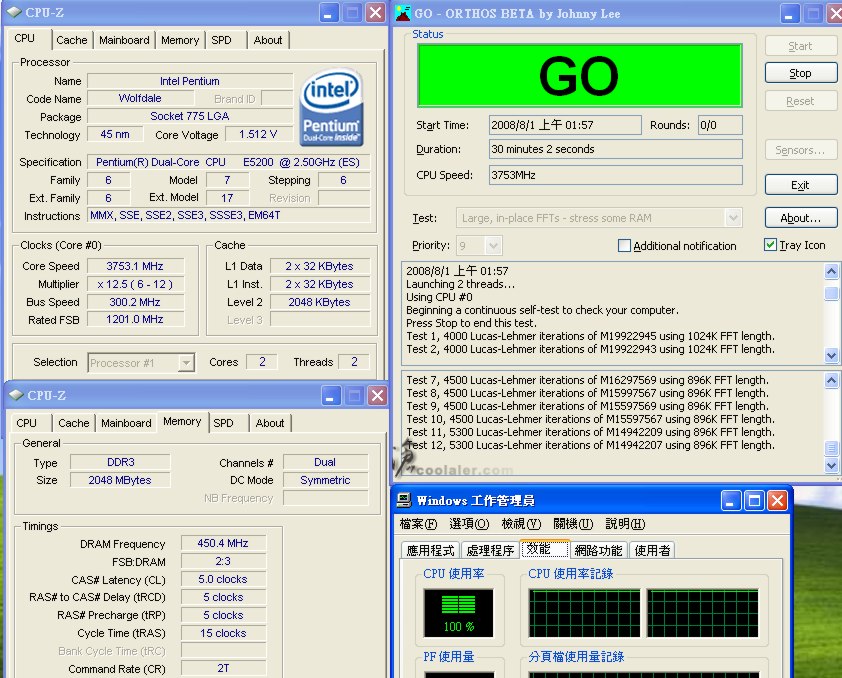Close the Task Manager window
The width and height of the screenshot is (842, 678).
click(777, 501)
